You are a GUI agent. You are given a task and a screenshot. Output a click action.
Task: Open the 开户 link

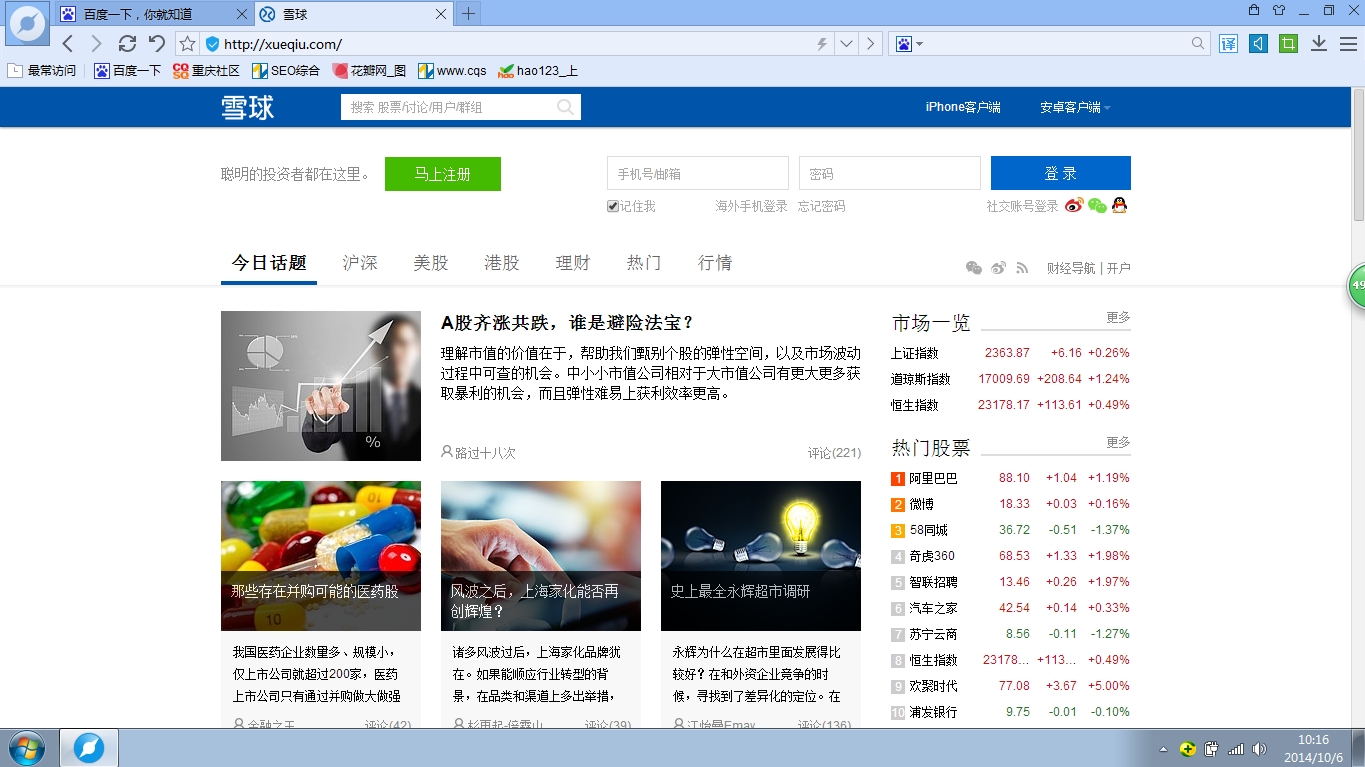coord(1119,268)
